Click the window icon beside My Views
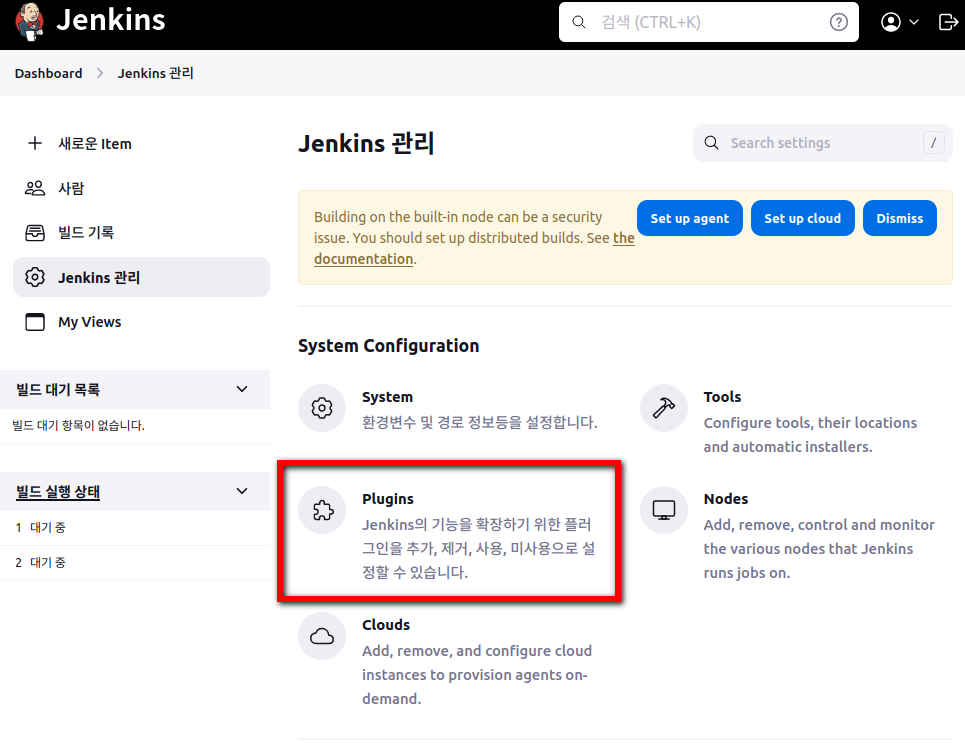The width and height of the screenshot is (965, 743). click(x=35, y=322)
